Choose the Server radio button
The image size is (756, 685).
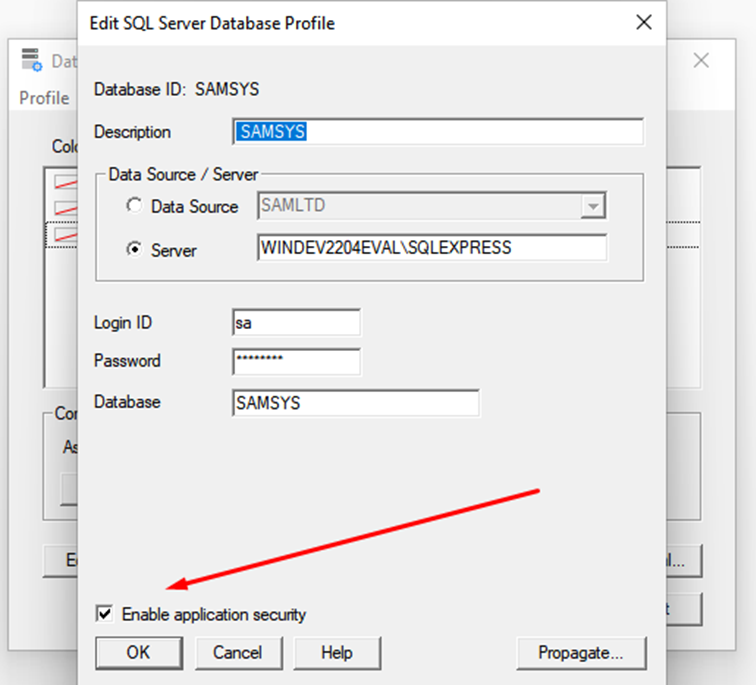pos(134,250)
